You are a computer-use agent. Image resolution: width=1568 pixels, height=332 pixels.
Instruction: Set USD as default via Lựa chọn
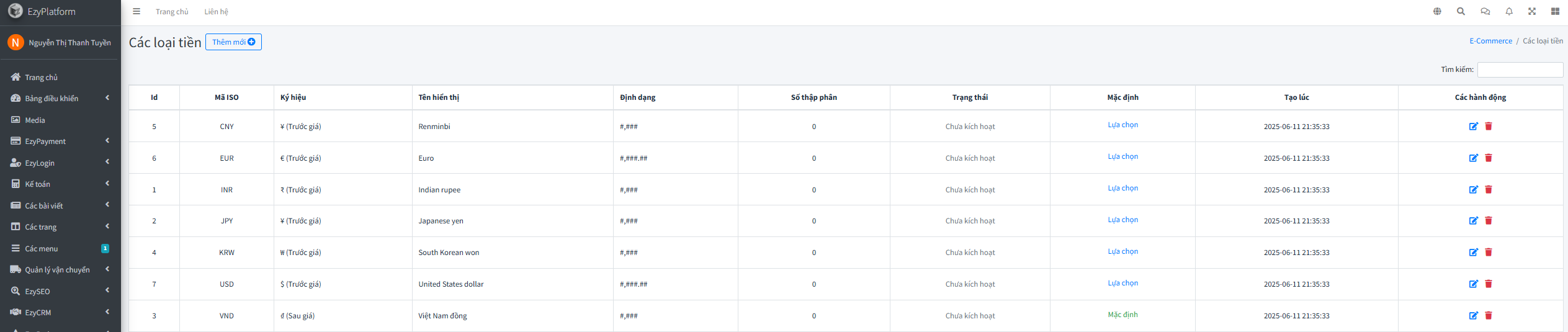1122,283
